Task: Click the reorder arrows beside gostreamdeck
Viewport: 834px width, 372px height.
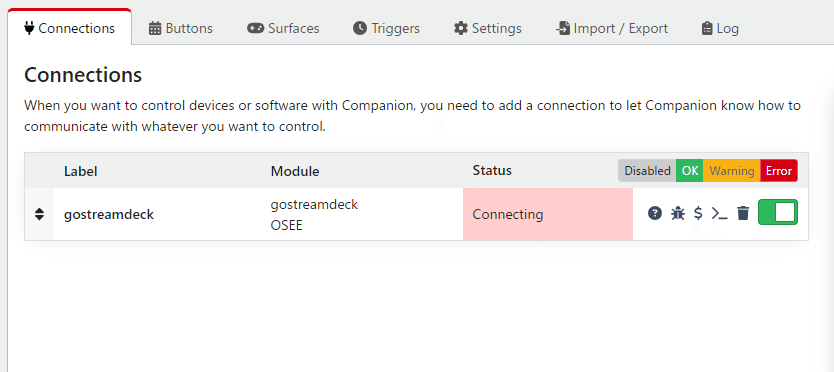Action: (39, 214)
